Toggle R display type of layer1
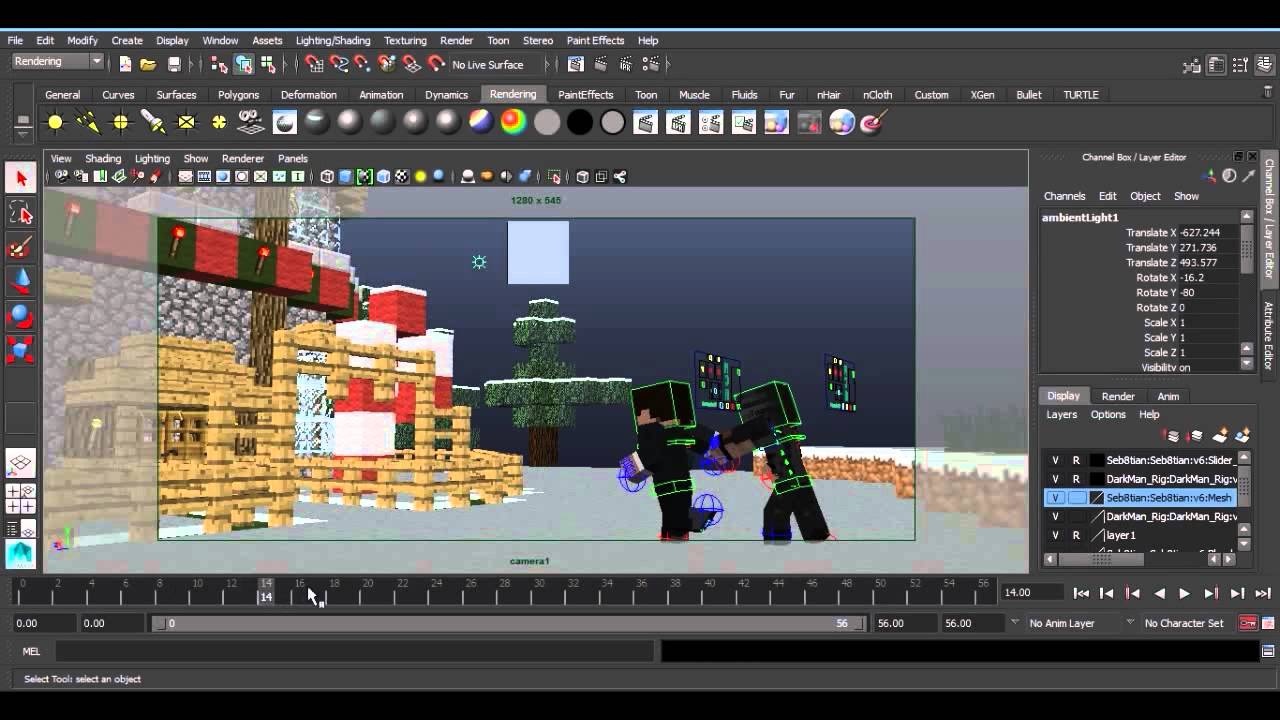The image size is (1280, 720). pyautogui.click(x=1076, y=535)
